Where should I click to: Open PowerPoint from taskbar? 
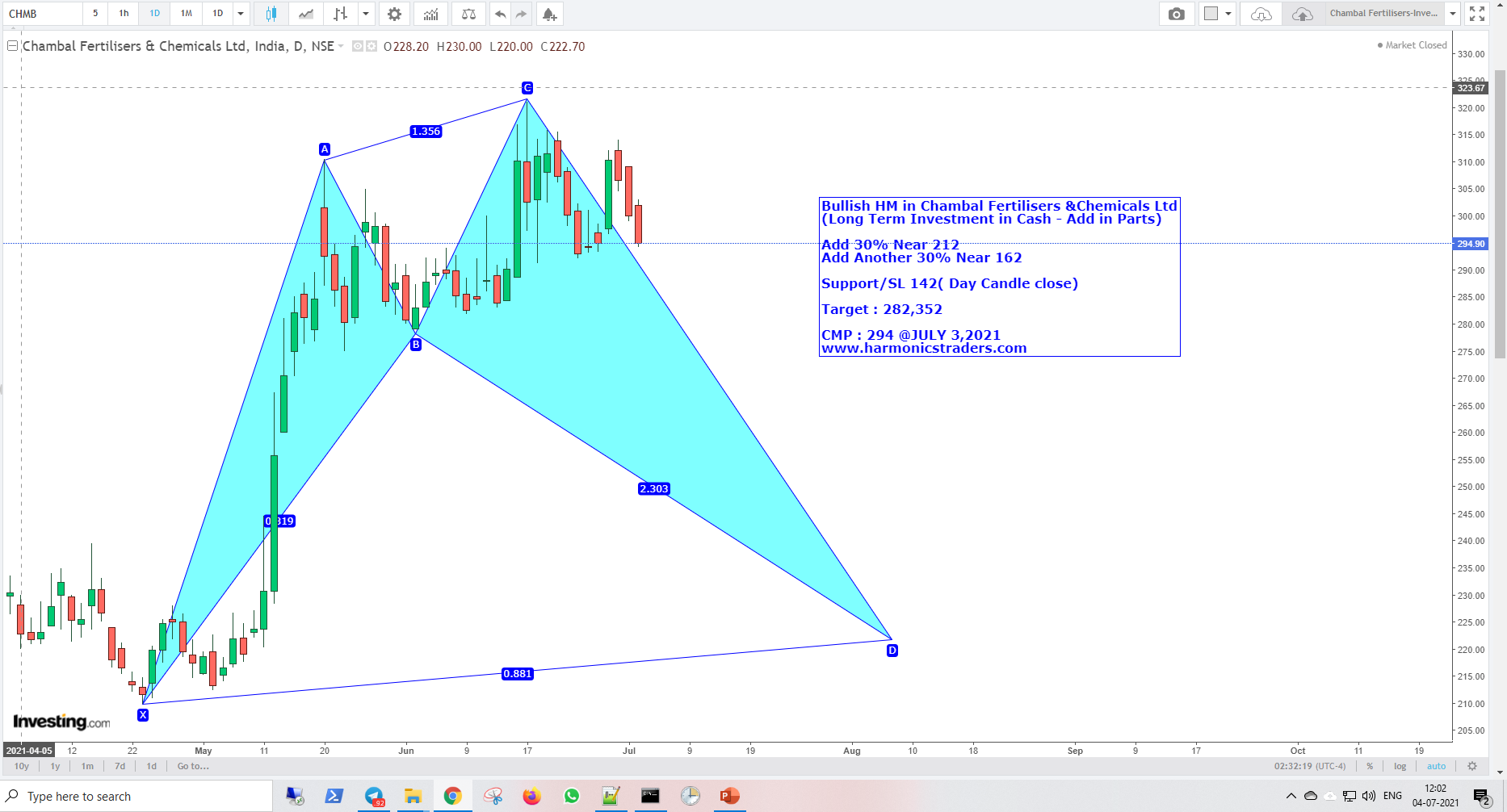[x=729, y=797]
